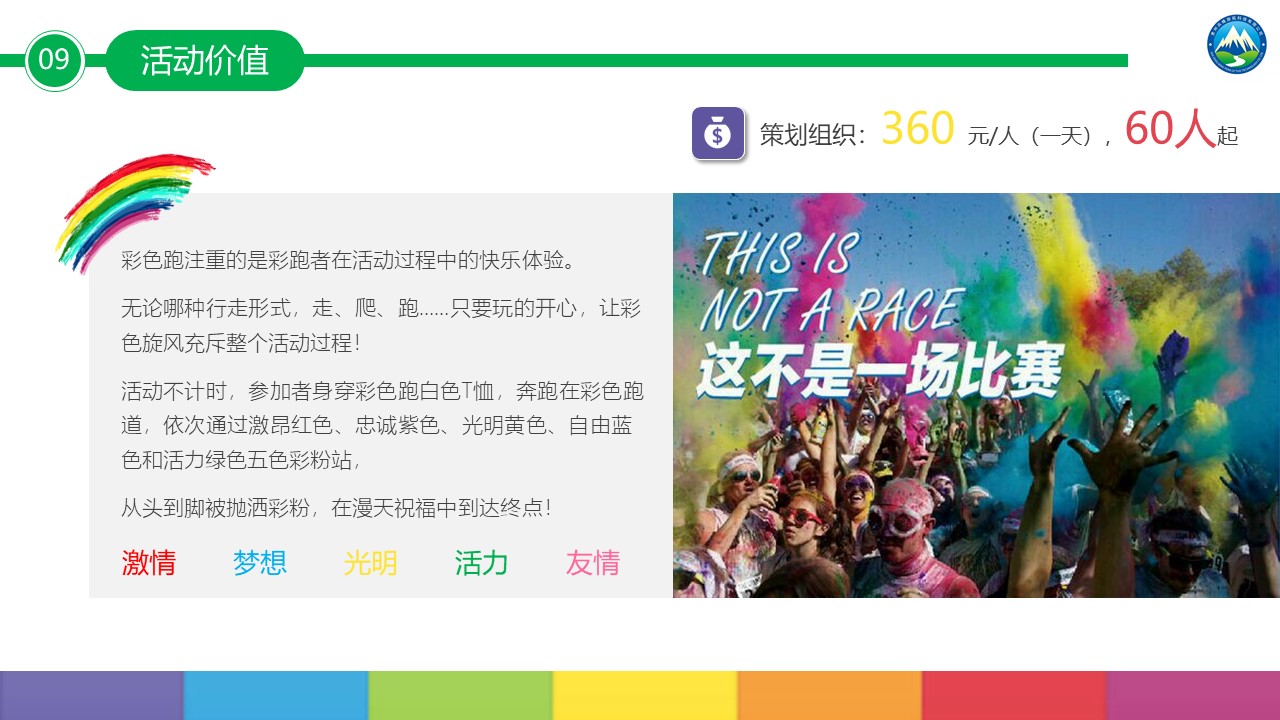Click the purple money bag icon
The image size is (1280, 720).
coord(718,133)
